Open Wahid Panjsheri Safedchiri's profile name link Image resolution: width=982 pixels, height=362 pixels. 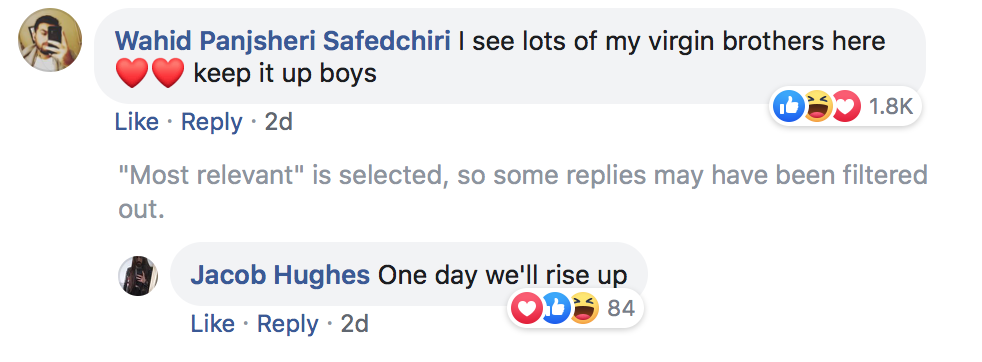click(x=283, y=41)
